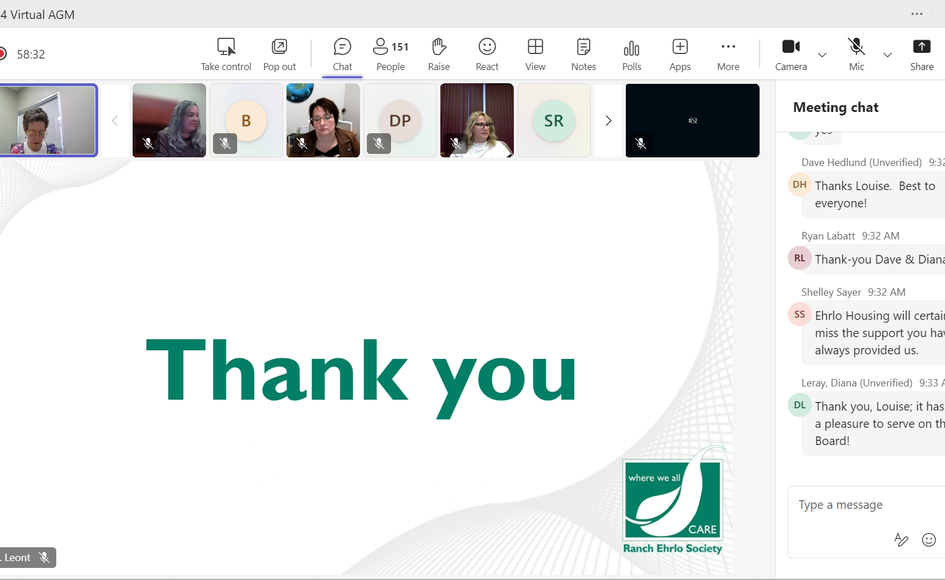This screenshot has height=580, width=945.
Task: Click the Type a message field
Action: (x=860, y=505)
